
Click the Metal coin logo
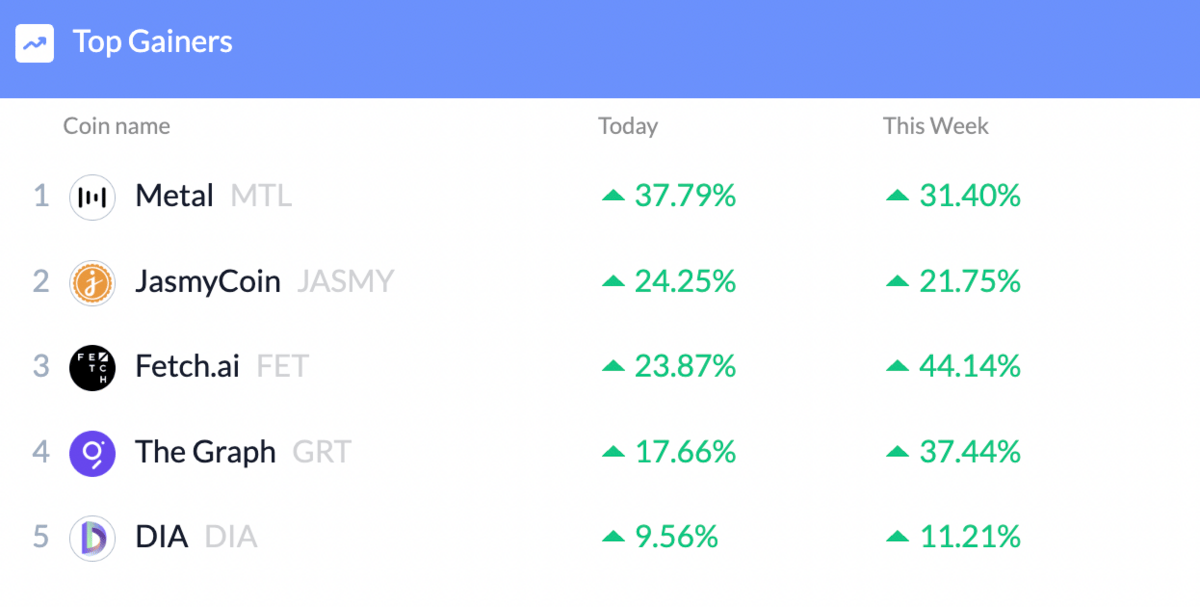pyautogui.click(x=92, y=196)
